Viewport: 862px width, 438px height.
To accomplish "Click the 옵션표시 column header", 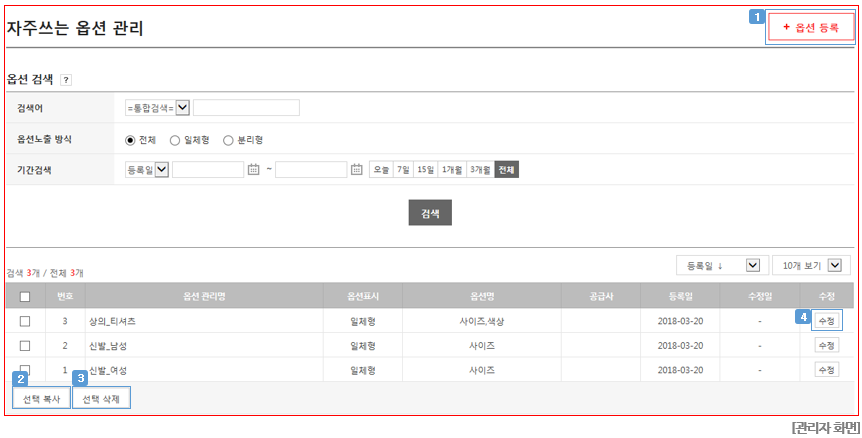I will coord(363,297).
